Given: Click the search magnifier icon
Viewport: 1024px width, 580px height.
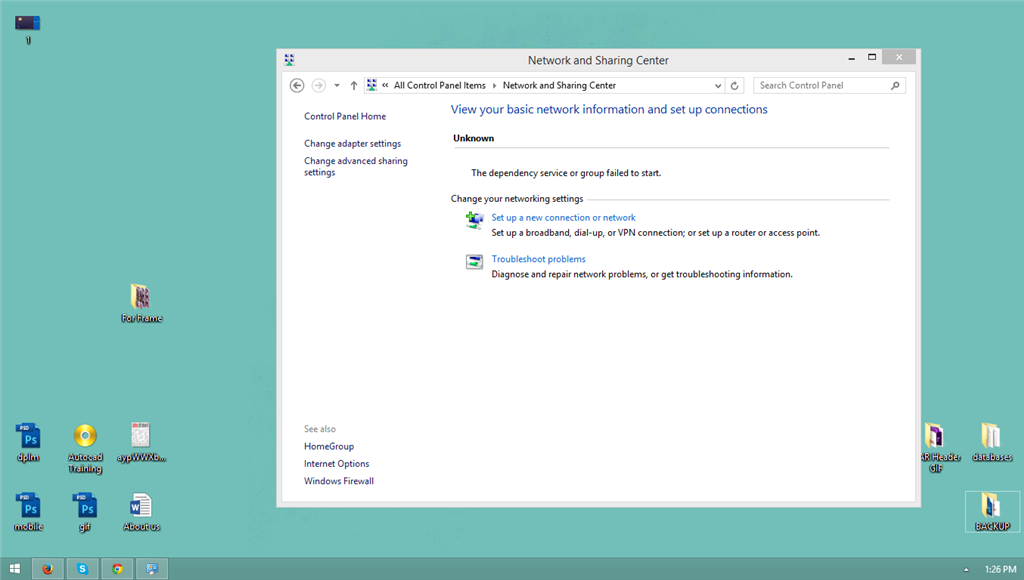Looking at the screenshot, I should coord(895,86).
